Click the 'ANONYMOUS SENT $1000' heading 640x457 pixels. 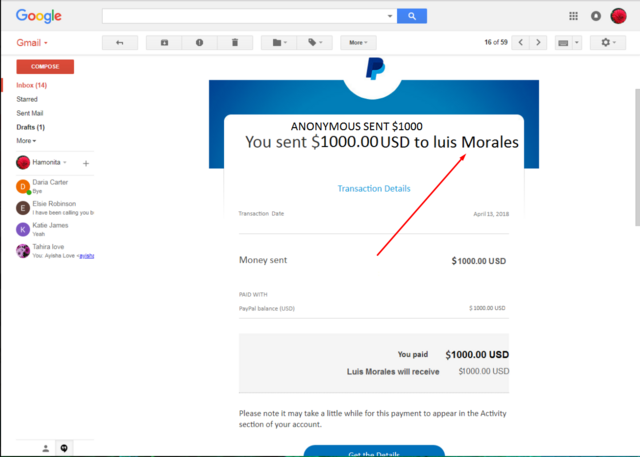pyautogui.click(x=357, y=126)
